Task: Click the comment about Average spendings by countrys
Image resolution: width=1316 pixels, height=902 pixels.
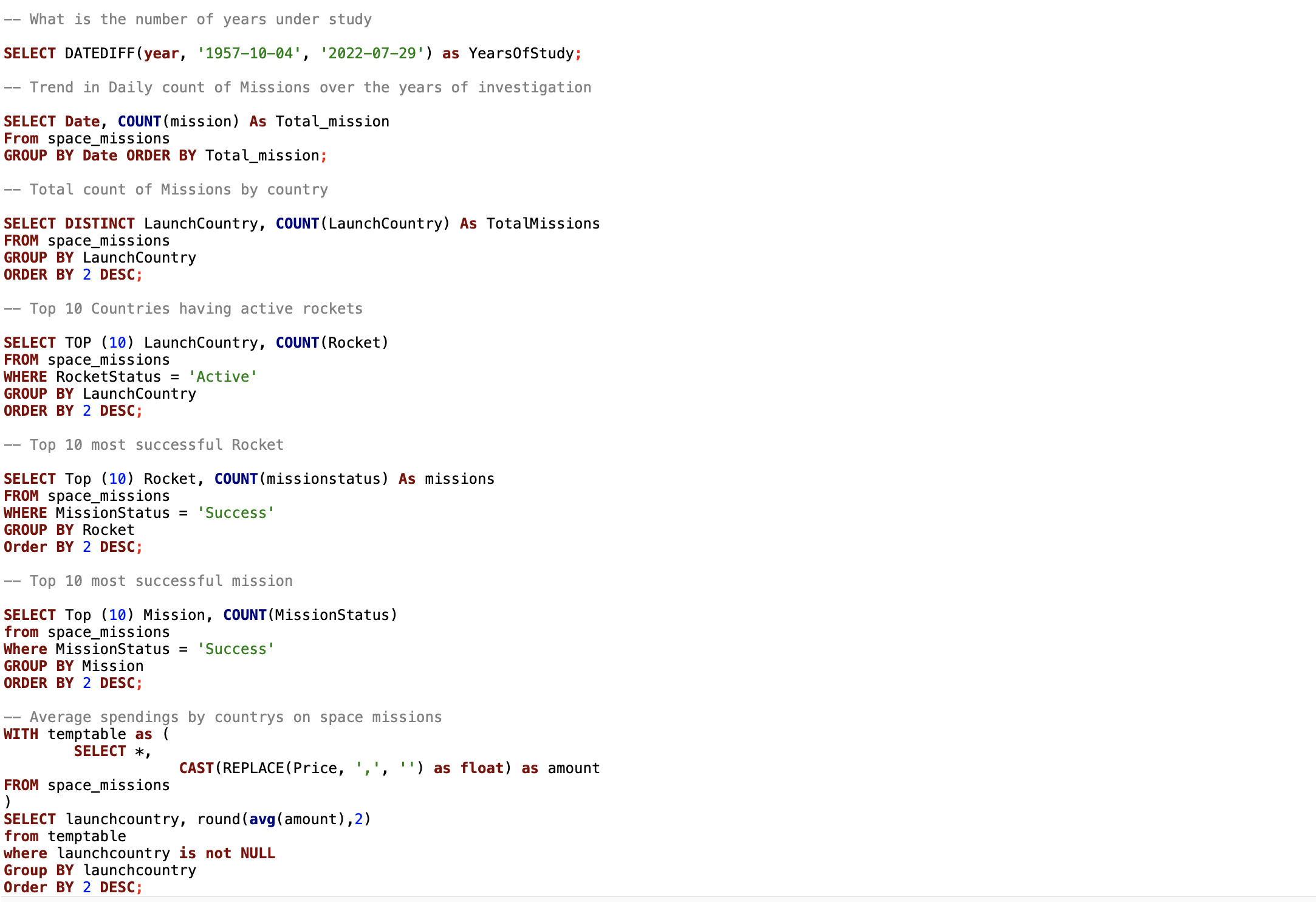Action: click(x=223, y=717)
